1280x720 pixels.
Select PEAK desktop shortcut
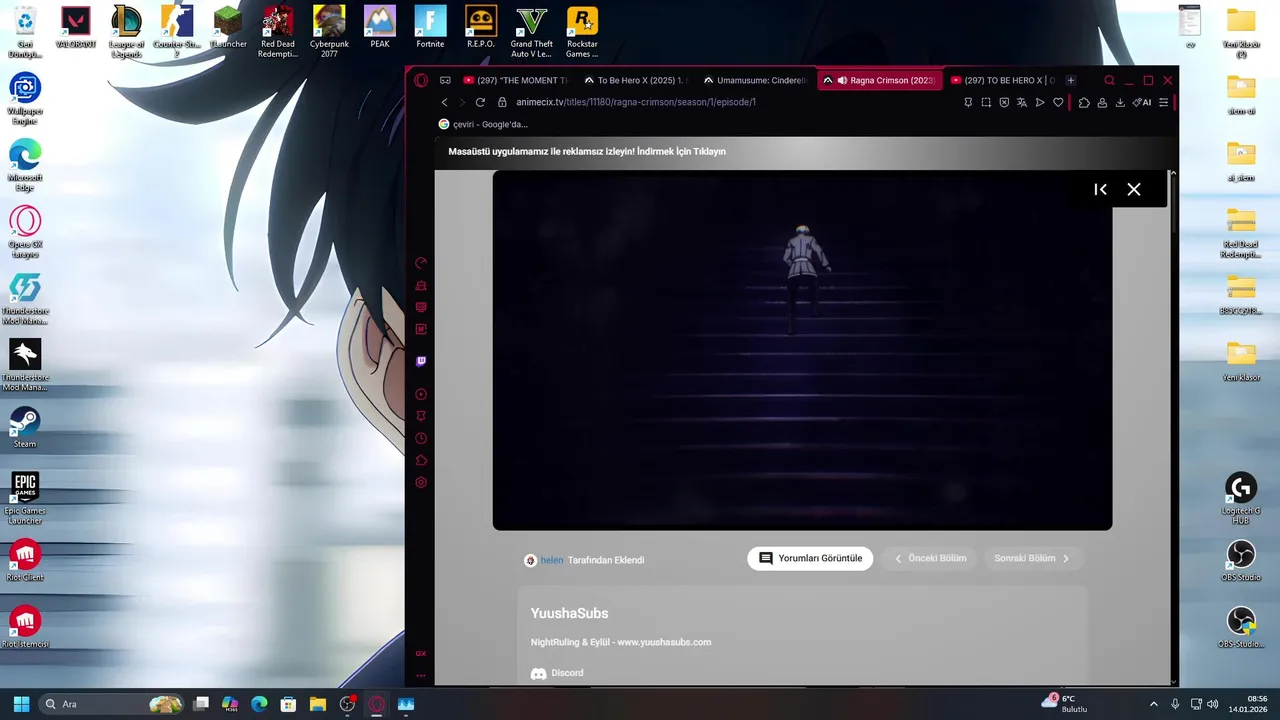[380, 28]
